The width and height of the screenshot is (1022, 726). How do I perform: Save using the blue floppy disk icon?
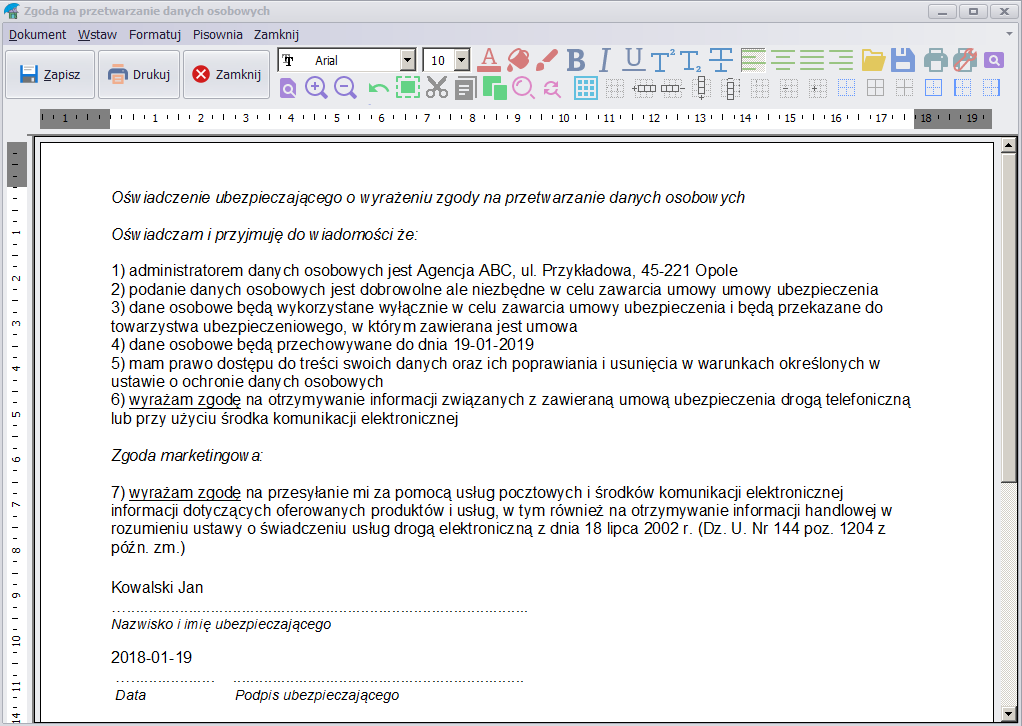click(903, 61)
